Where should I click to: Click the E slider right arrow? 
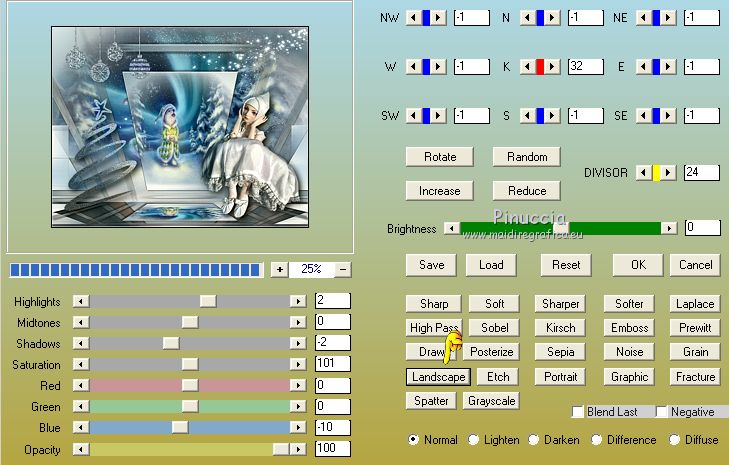pos(668,66)
